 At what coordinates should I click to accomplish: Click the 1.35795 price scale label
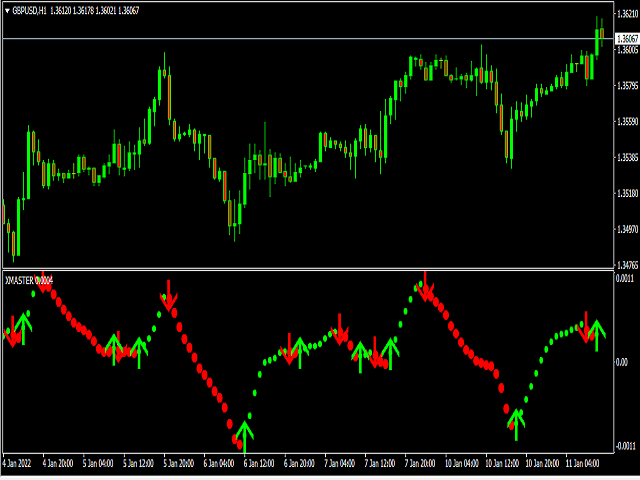[x=628, y=86]
